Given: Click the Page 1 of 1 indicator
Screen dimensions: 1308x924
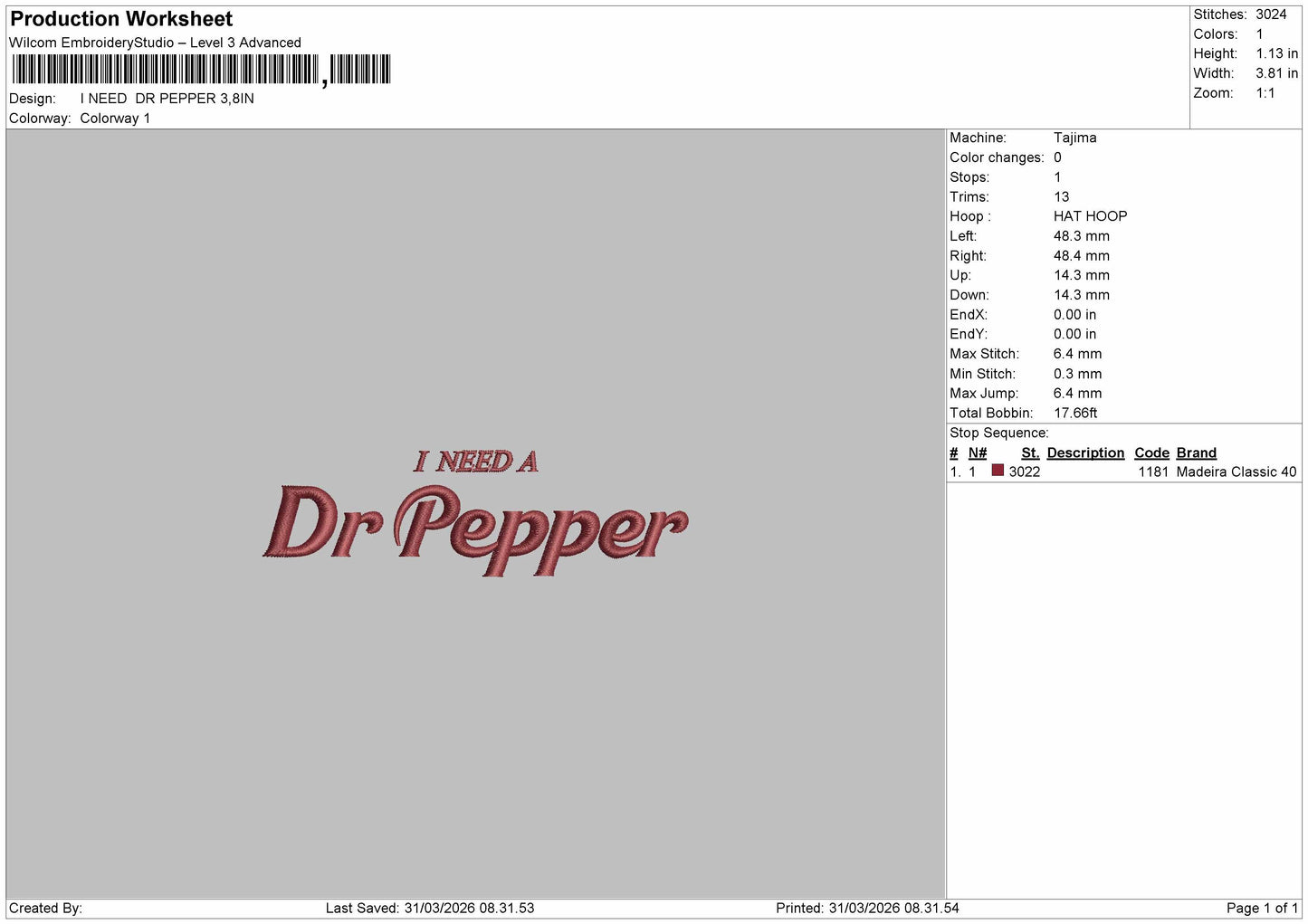Looking at the screenshot, I should click(x=1262, y=909).
